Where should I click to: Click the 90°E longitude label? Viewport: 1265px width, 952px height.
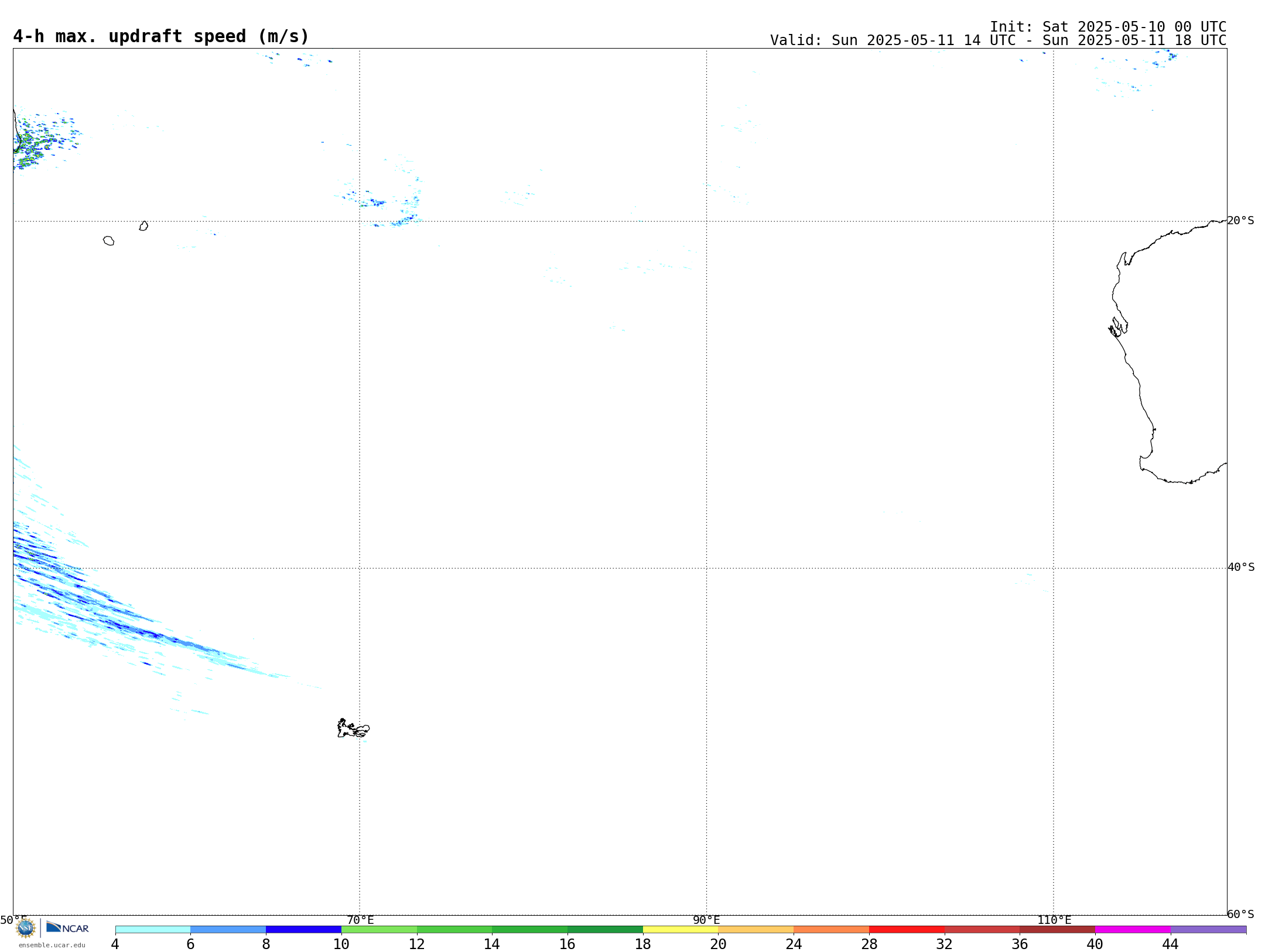[706, 920]
